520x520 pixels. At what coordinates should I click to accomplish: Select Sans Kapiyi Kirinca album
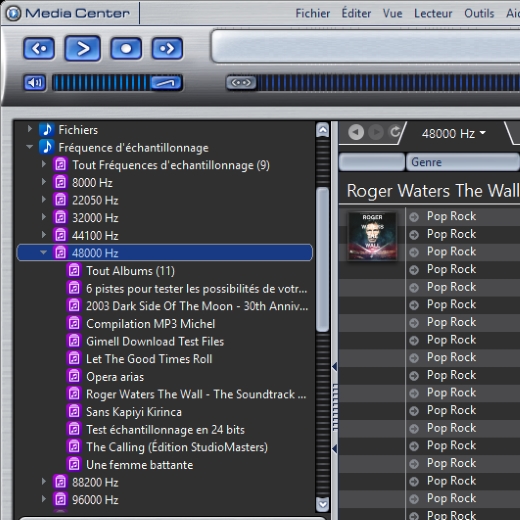(134, 412)
